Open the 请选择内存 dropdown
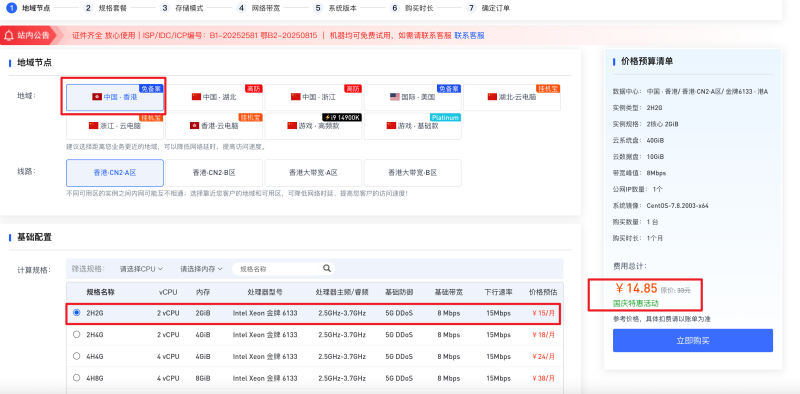The image size is (800, 394). tap(202, 268)
